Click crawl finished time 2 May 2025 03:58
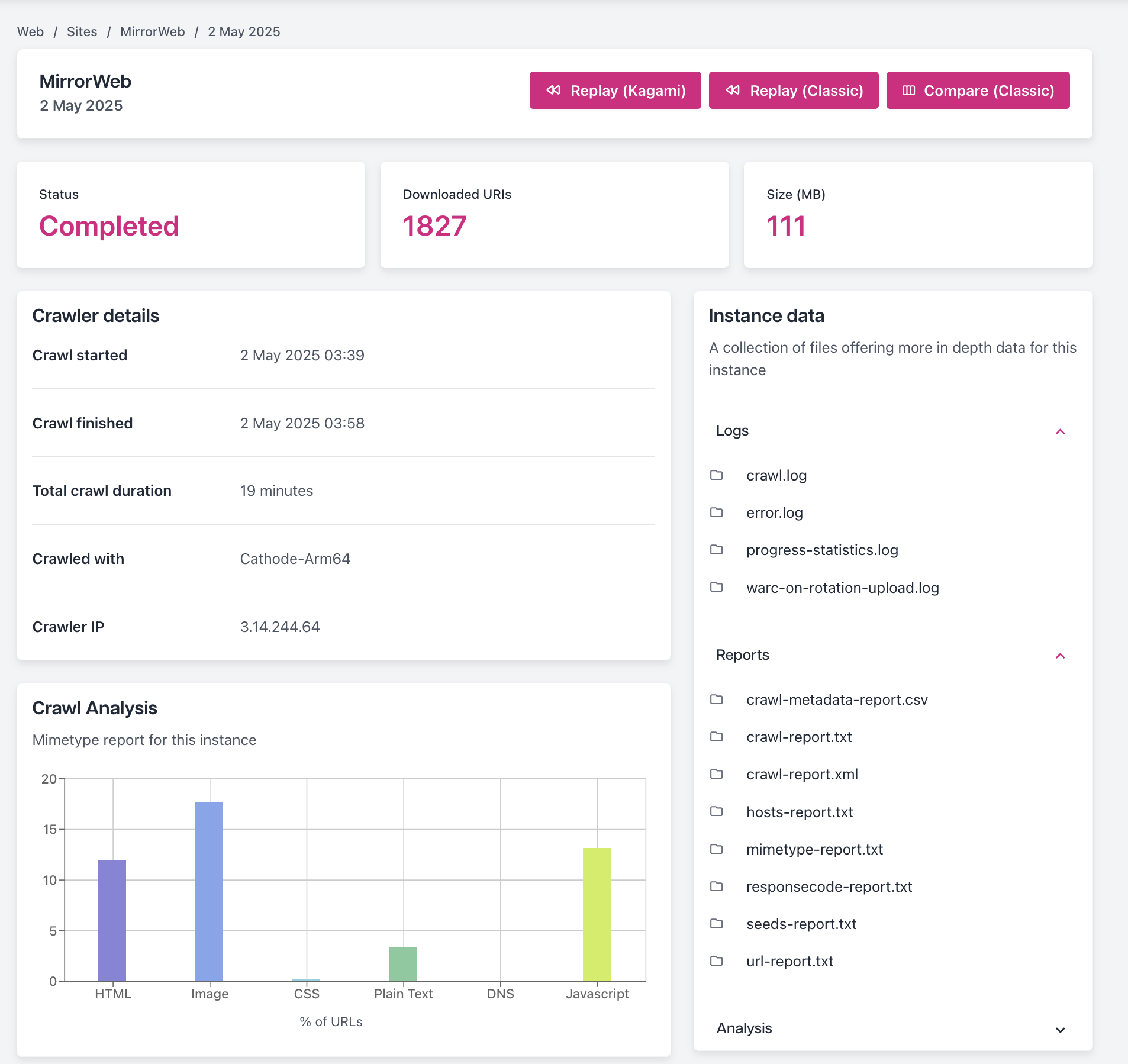 [x=302, y=423]
